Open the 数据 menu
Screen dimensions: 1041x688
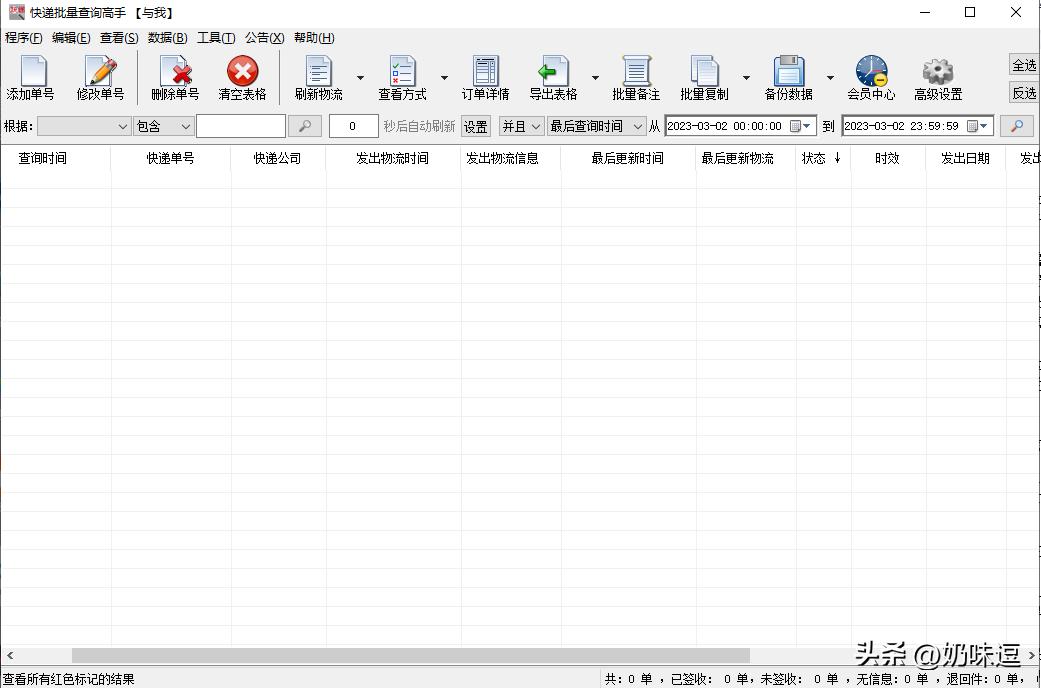click(x=166, y=37)
